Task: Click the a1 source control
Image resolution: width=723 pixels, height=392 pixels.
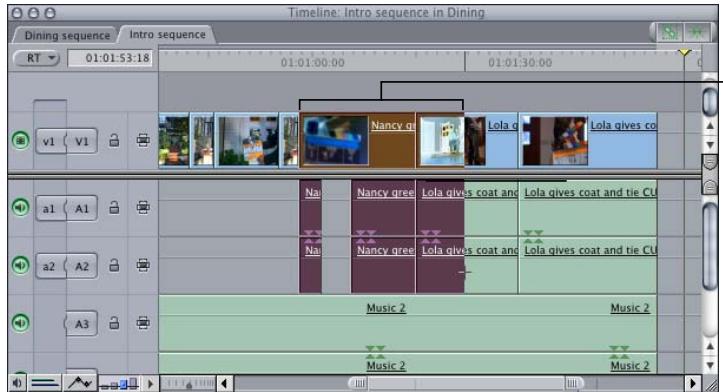Action: click(x=49, y=208)
